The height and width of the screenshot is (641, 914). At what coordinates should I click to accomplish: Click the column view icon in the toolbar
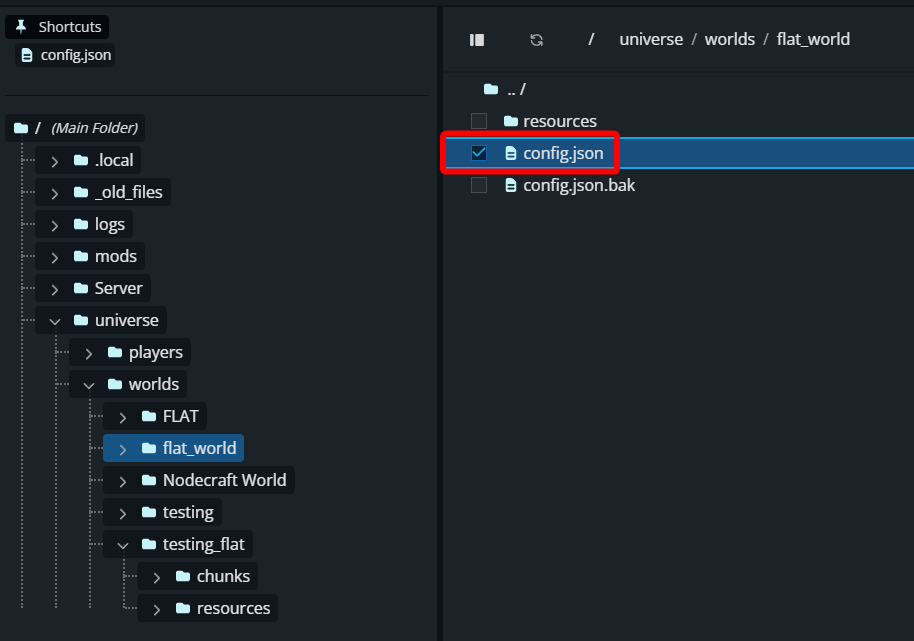pos(476,39)
